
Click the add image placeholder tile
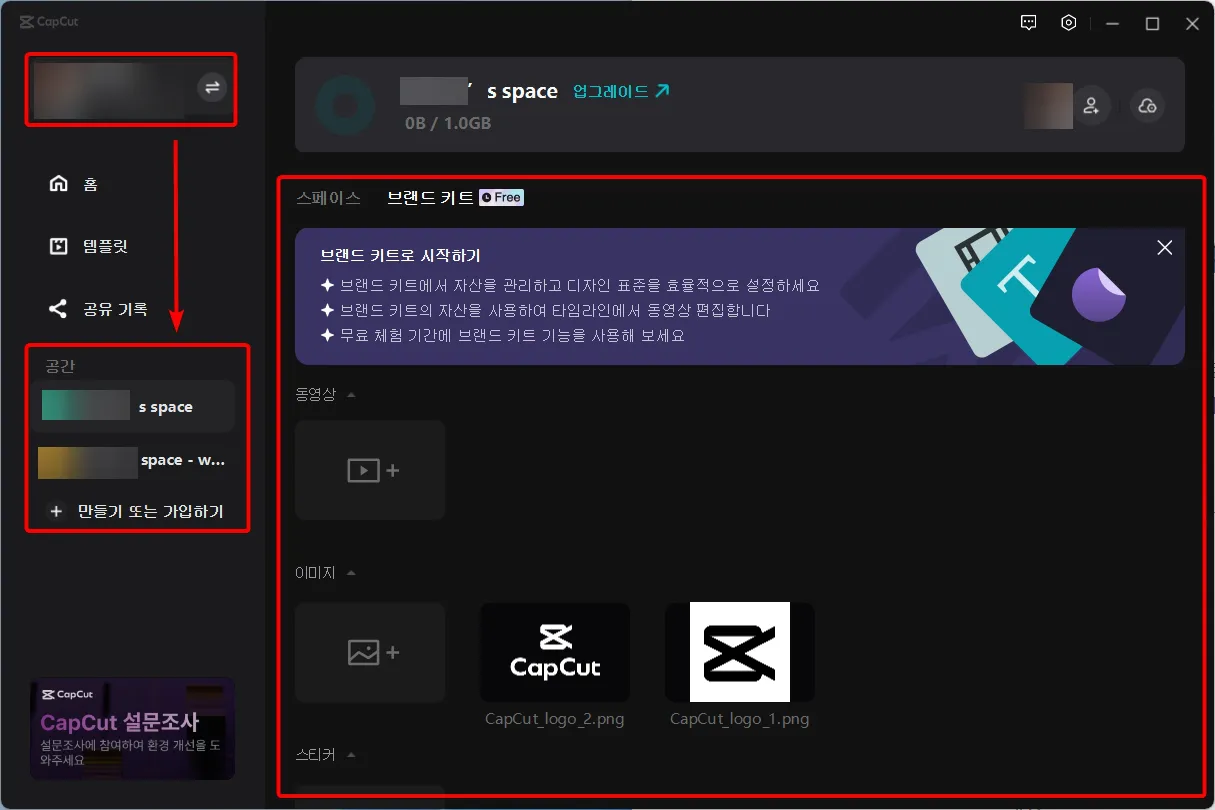[x=370, y=652]
